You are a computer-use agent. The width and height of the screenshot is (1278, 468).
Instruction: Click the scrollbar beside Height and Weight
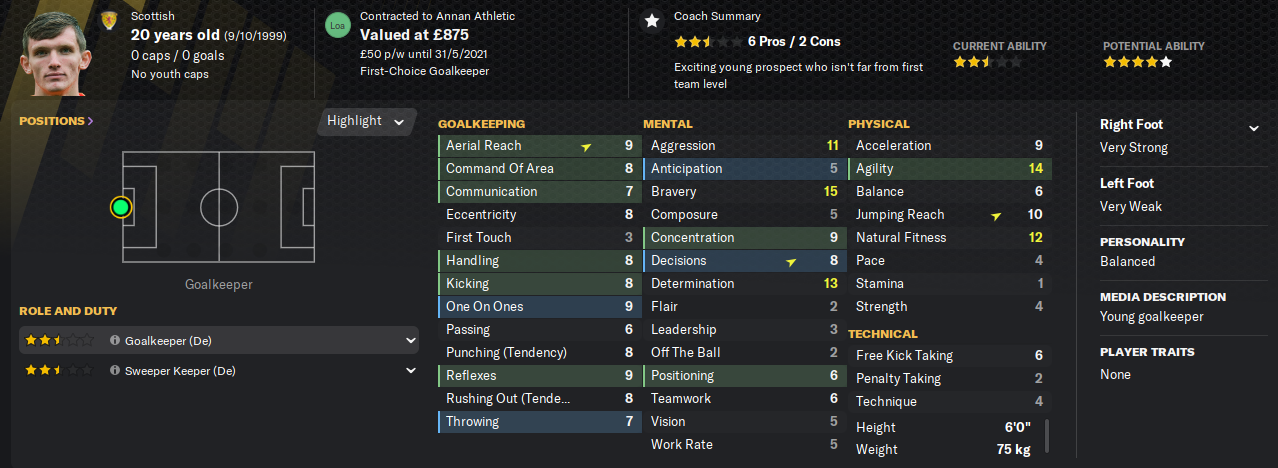tap(1047, 437)
